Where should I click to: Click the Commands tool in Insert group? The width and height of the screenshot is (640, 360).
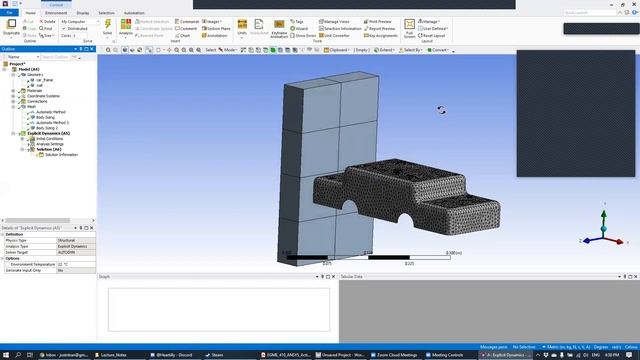click(187, 22)
